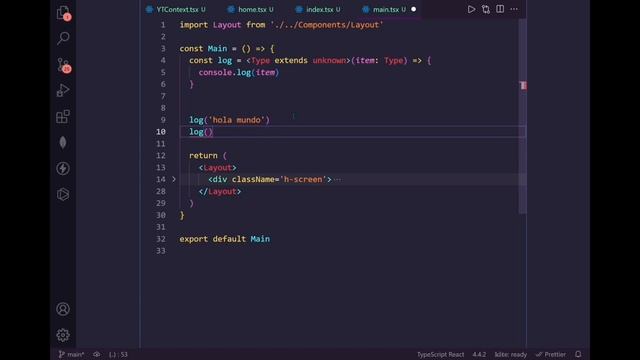Screen dimensions: 640x360
Task: Expand the folded div on line 14
Action: coord(174,179)
